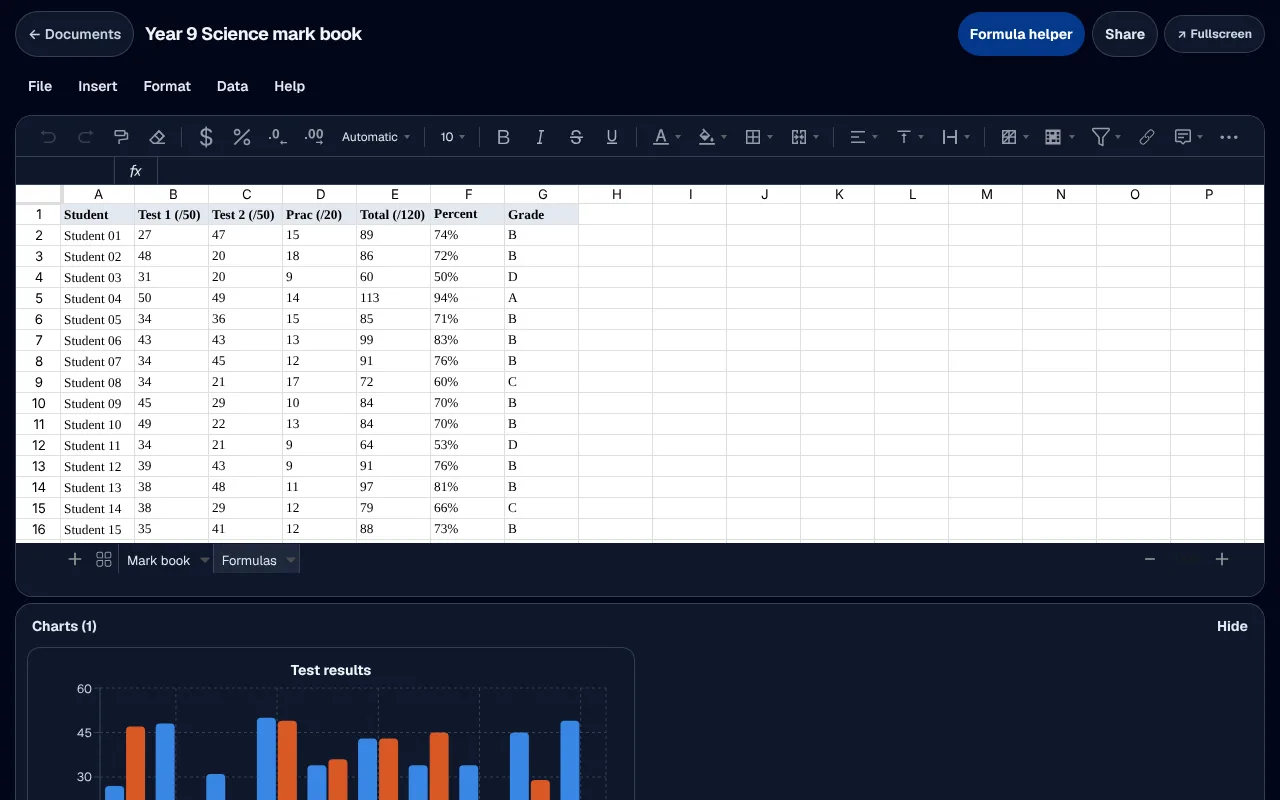Open the vertical alignment dropdown
Screen dimensions: 1280x800
tap(909, 137)
